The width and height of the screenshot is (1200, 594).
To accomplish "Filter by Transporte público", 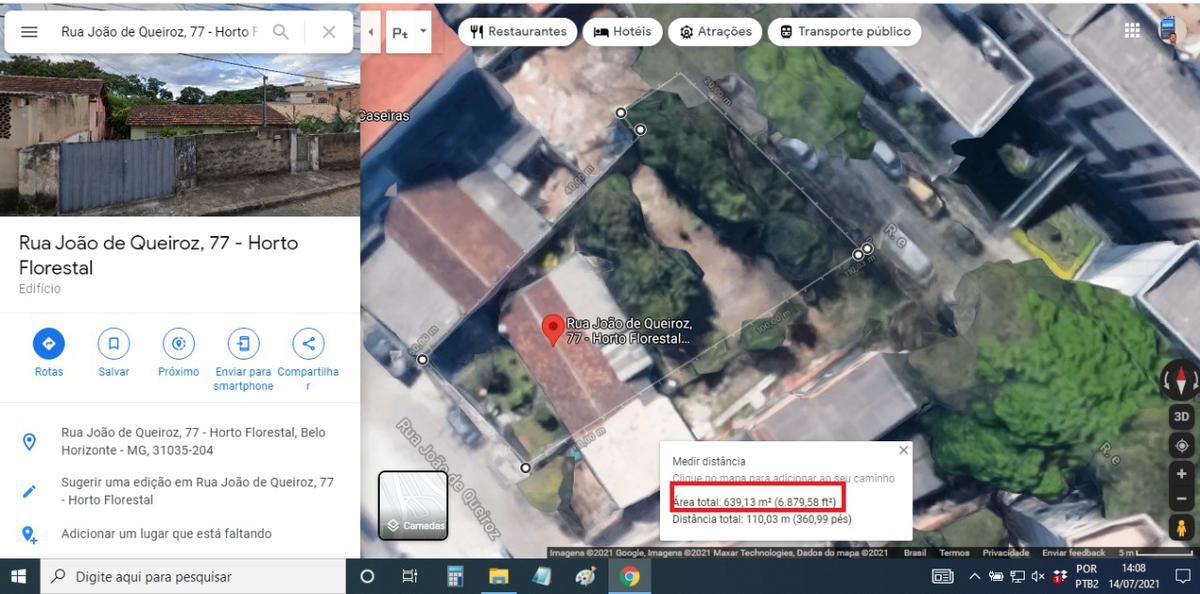I will (845, 31).
